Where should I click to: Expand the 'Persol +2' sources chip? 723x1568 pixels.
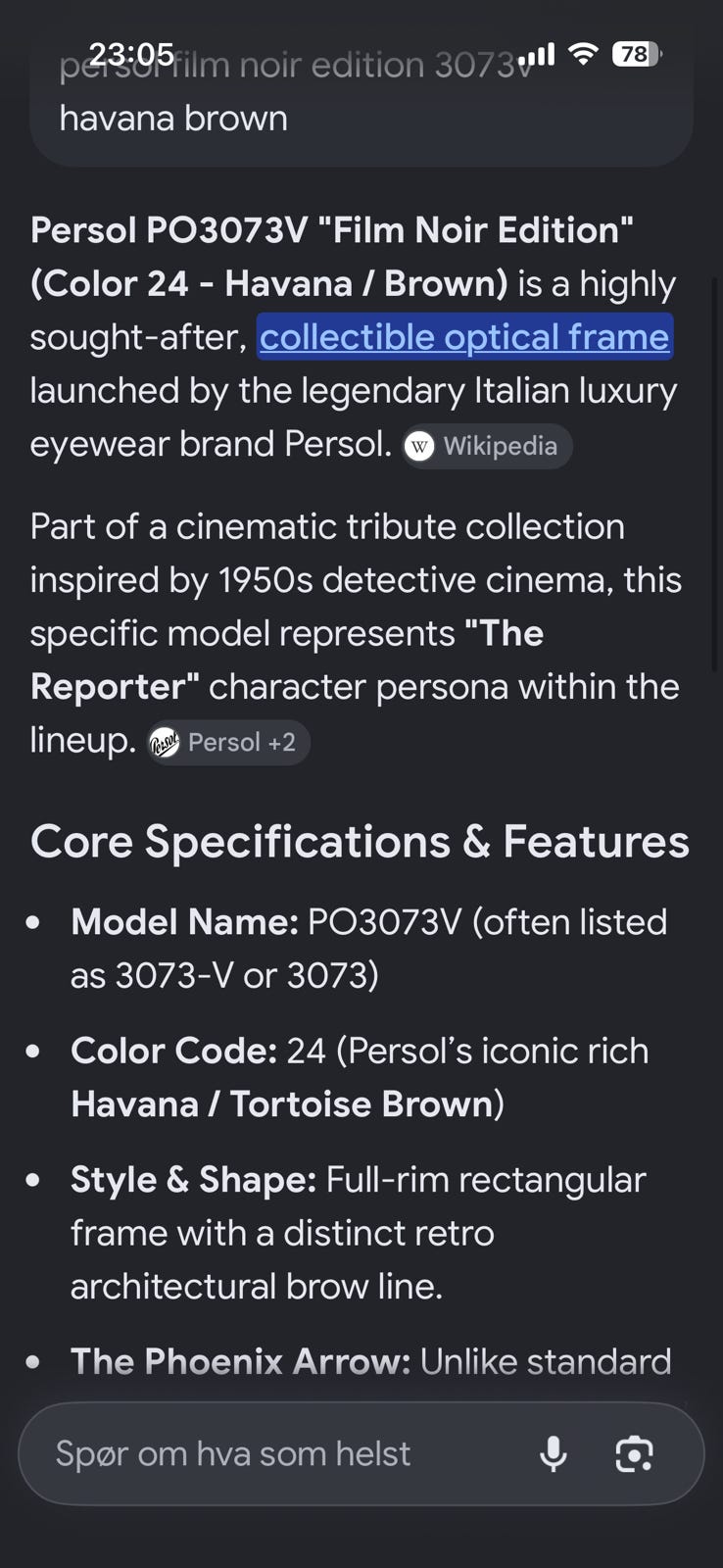pyautogui.click(x=227, y=743)
